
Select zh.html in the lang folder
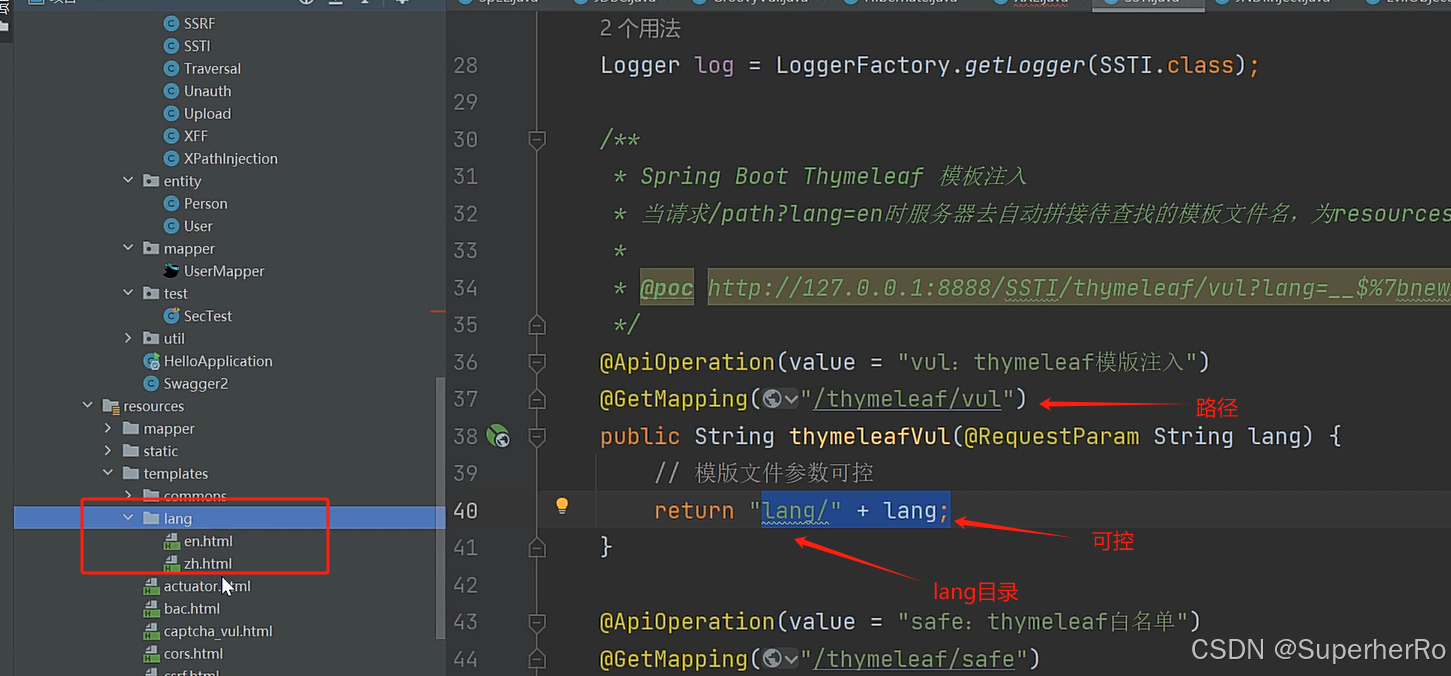click(x=208, y=564)
